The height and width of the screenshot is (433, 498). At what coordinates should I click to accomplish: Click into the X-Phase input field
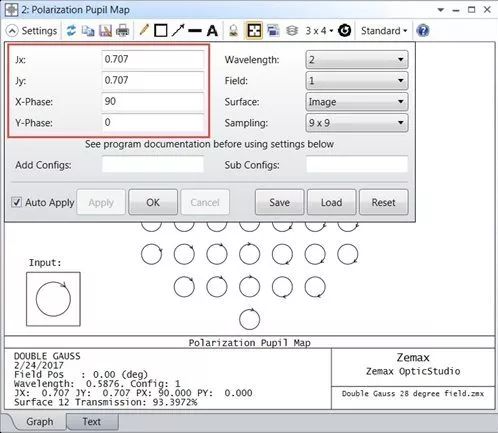153,102
